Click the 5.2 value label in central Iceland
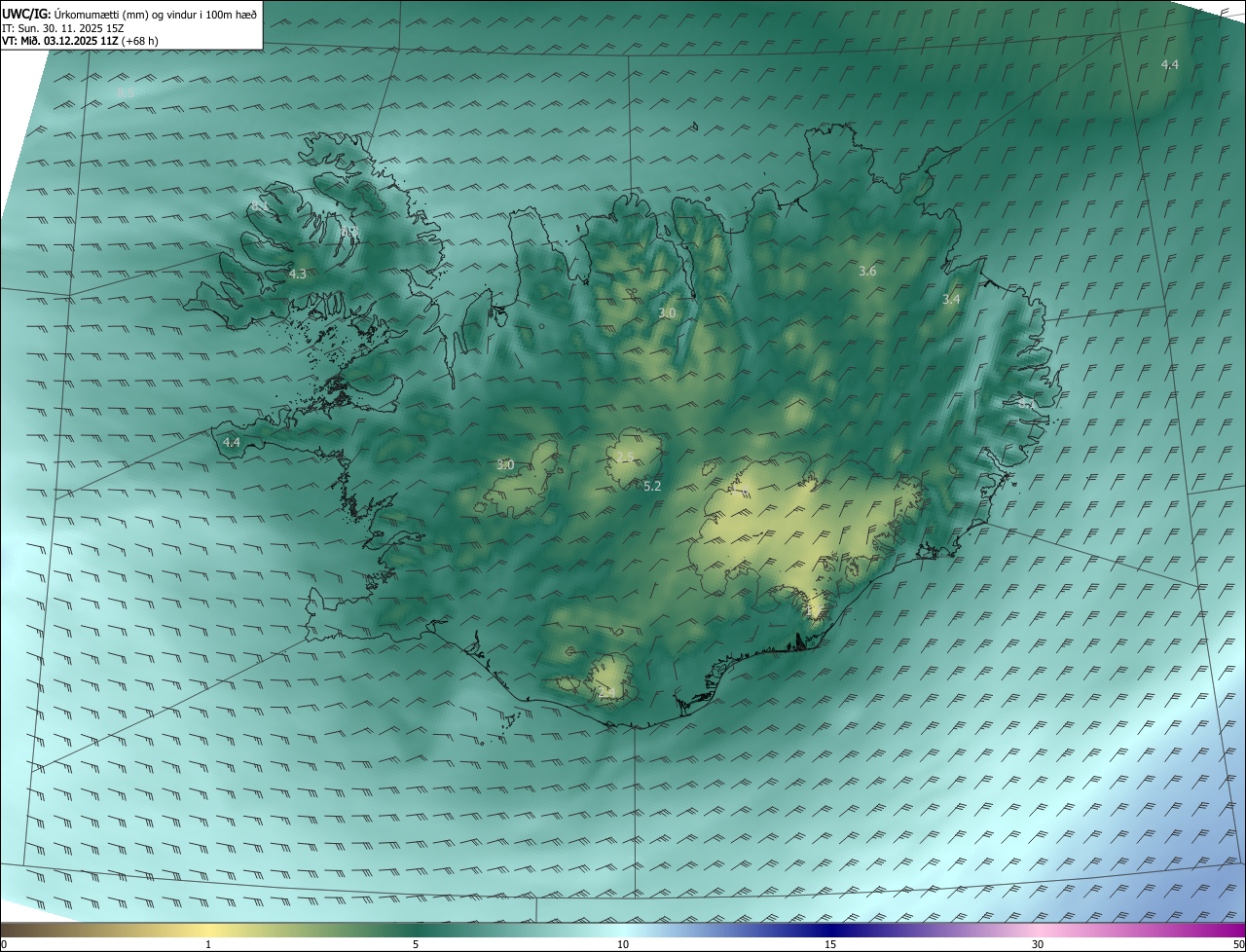This screenshot has width=1246, height=952. click(652, 486)
